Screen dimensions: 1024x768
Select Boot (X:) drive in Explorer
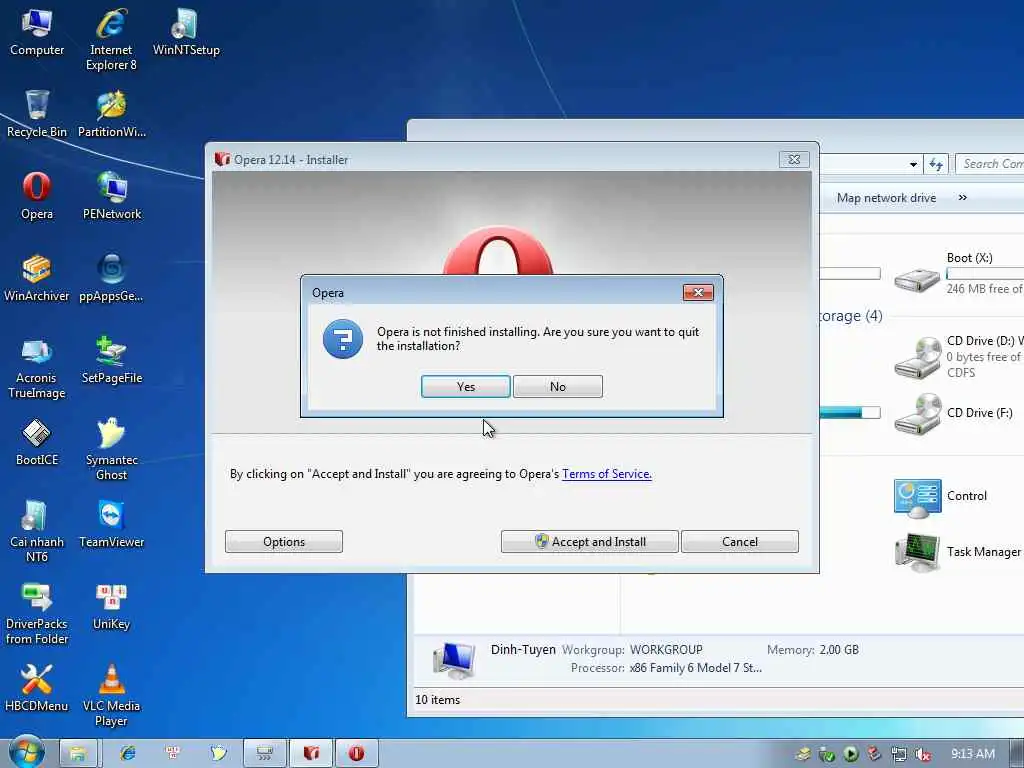959,273
